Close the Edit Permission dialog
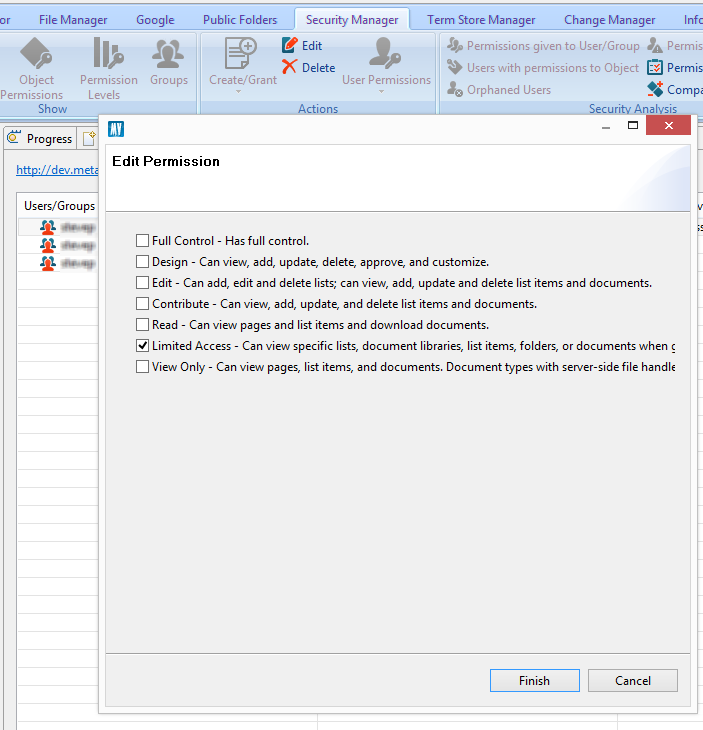The height and width of the screenshot is (730, 703). 669,125
